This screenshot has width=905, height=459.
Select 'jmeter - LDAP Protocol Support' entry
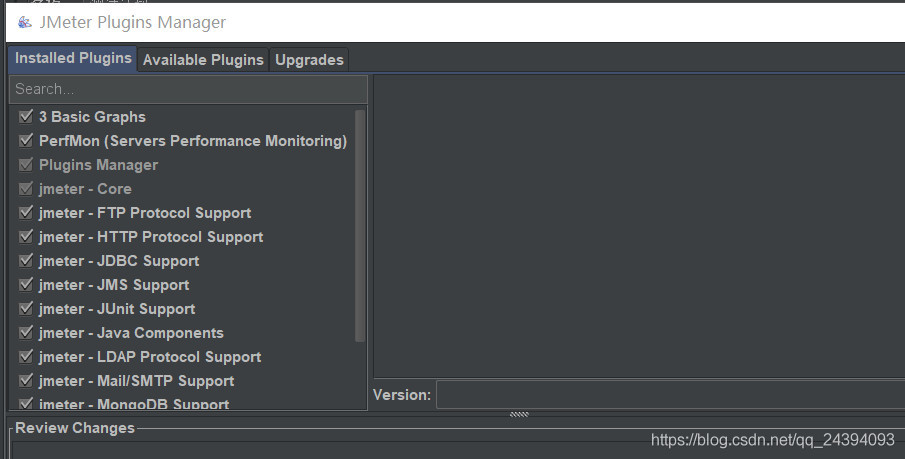[150, 357]
